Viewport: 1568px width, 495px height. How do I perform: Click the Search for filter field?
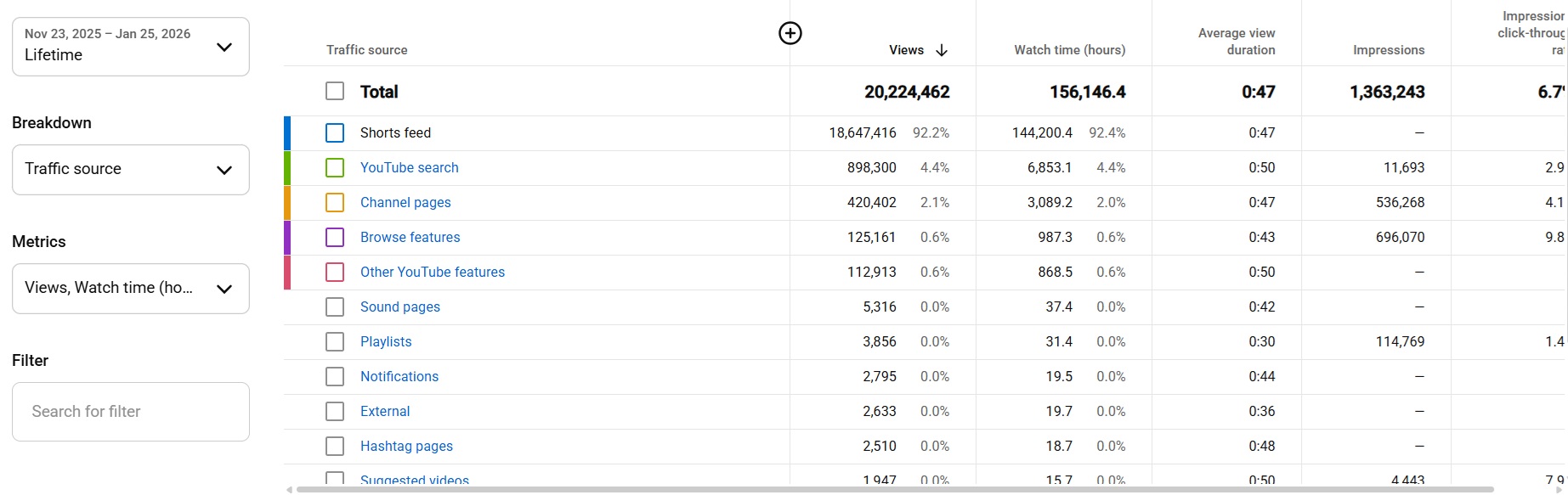coord(131,412)
